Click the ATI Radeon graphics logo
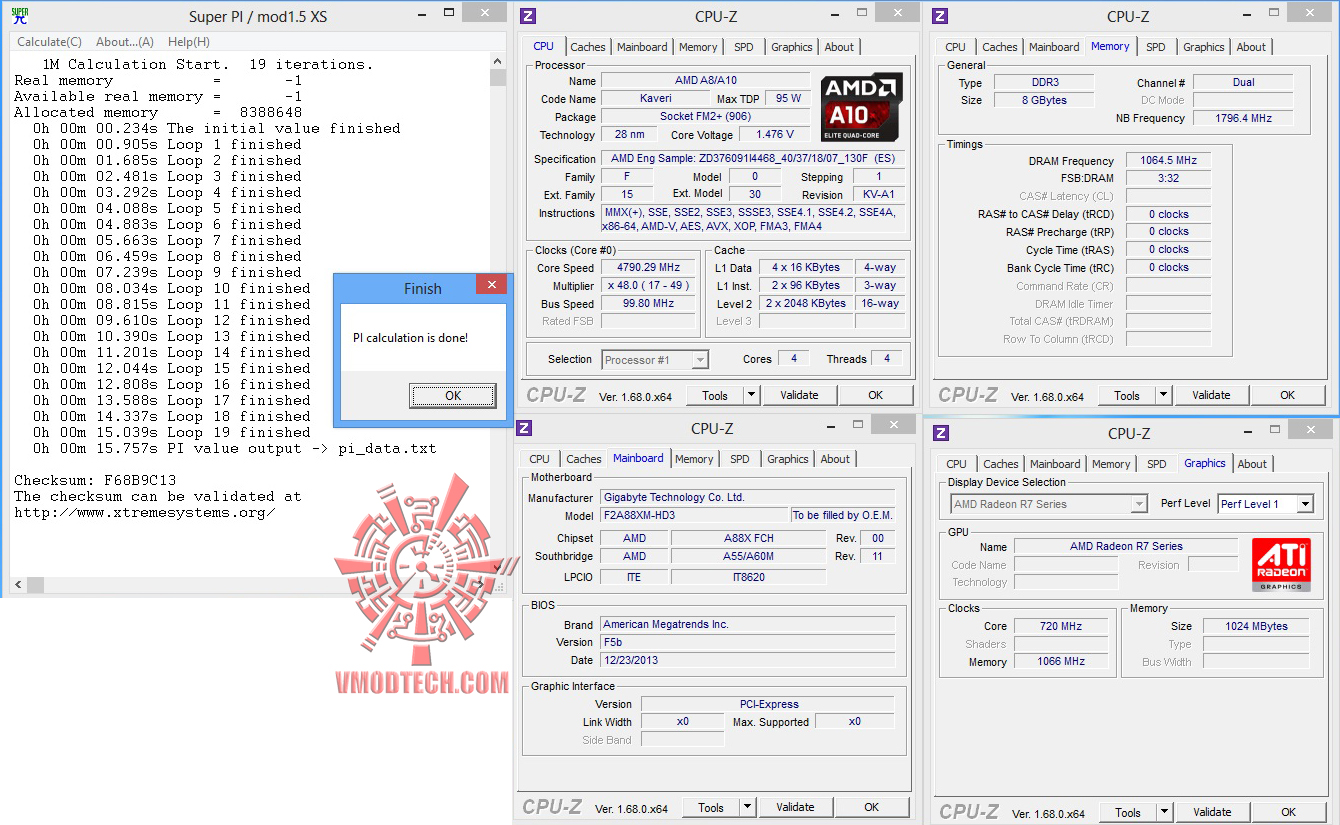Image resolution: width=1340 pixels, height=825 pixels. click(x=1281, y=564)
